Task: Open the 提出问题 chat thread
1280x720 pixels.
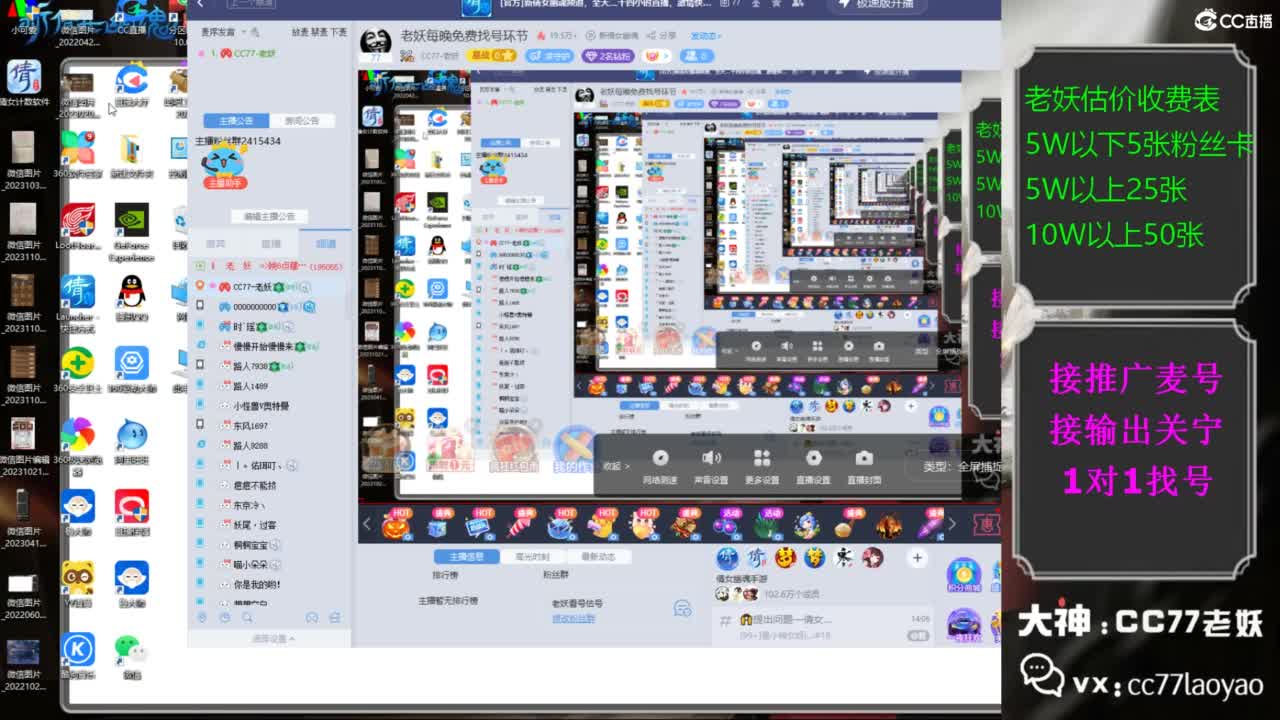Action: (824, 626)
